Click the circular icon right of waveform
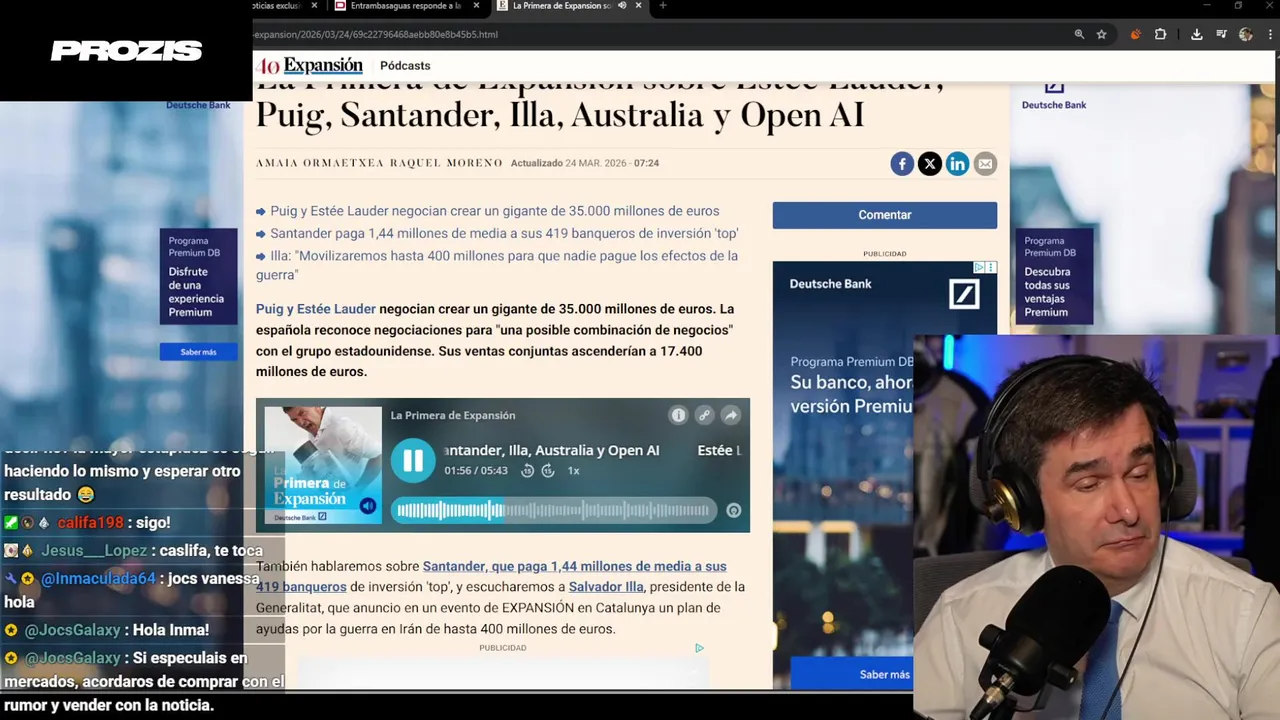The height and width of the screenshot is (720, 1280). click(x=733, y=510)
